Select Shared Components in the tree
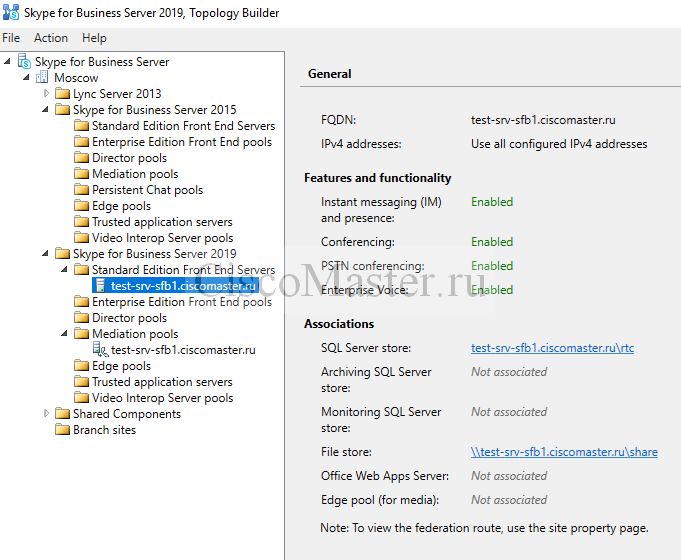681x560 pixels. click(x=127, y=414)
